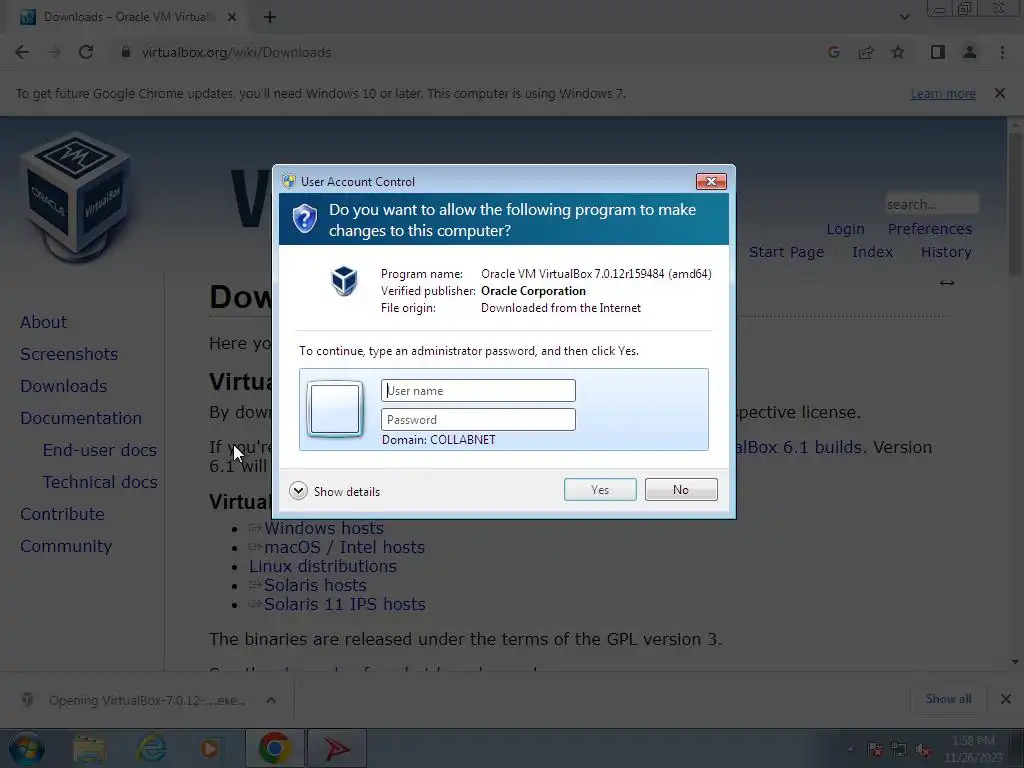Open the Documentation sidebar link

[81, 418]
